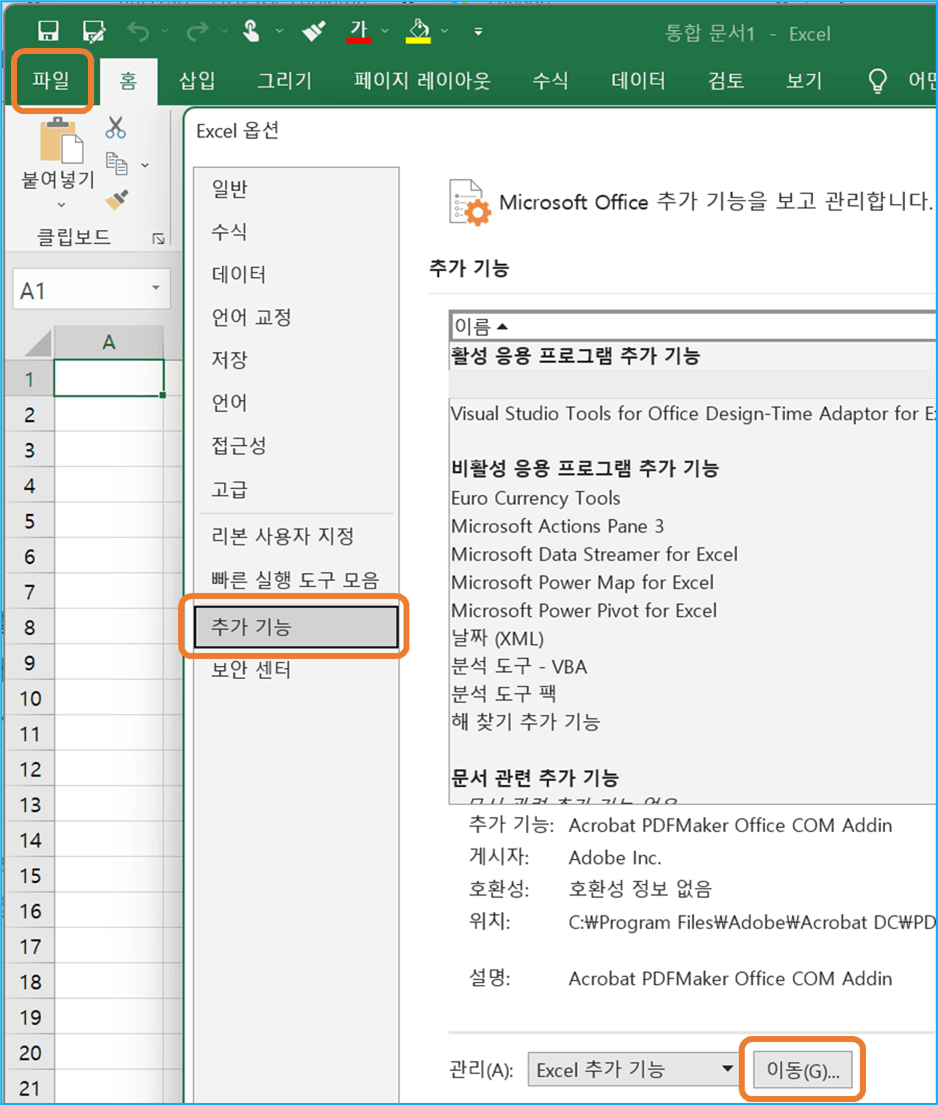Select 접근성 category
938x1105 pixels.
tap(296, 445)
